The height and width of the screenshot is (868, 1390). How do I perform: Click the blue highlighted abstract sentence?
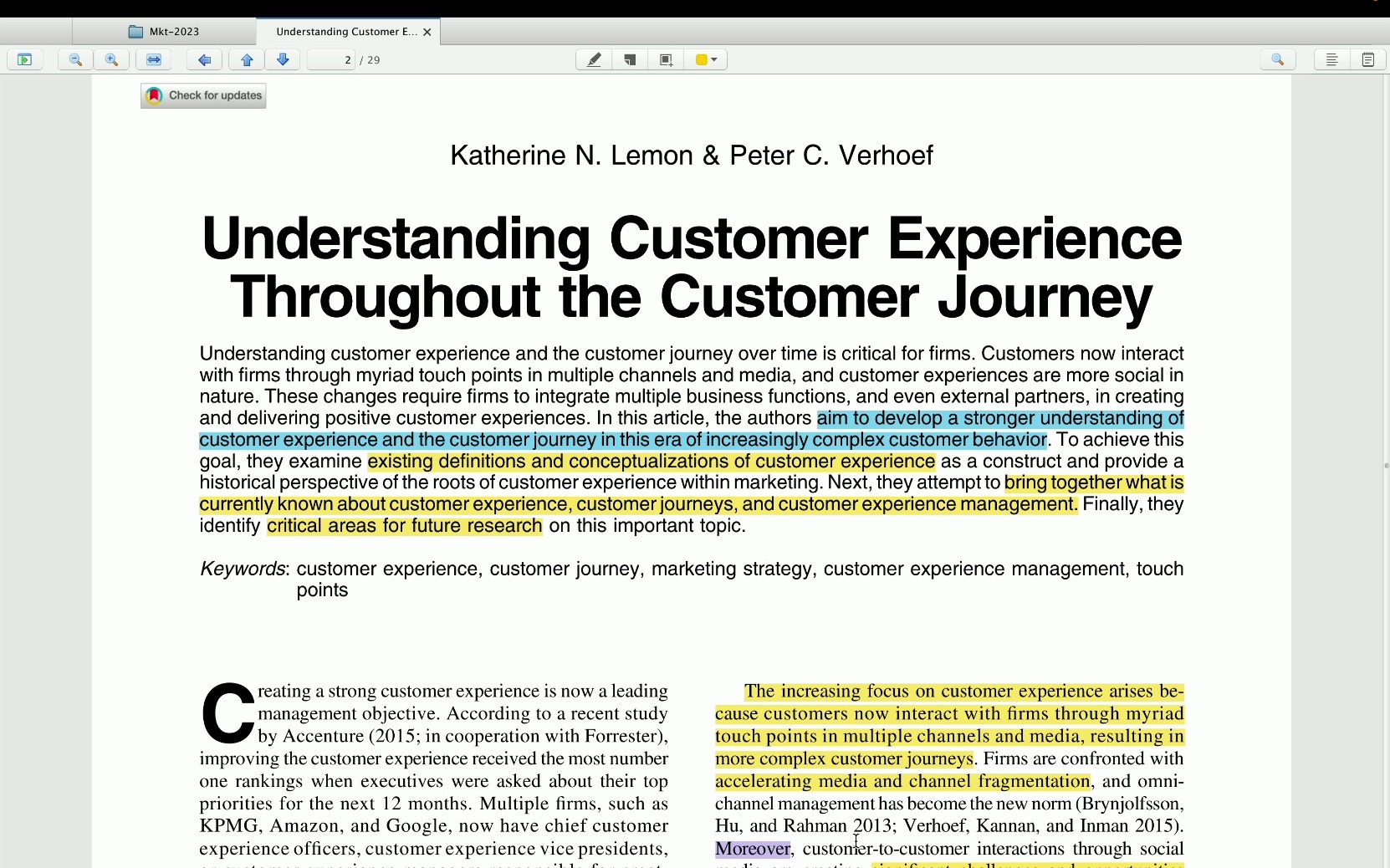pyautogui.click(x=692, y=429)
